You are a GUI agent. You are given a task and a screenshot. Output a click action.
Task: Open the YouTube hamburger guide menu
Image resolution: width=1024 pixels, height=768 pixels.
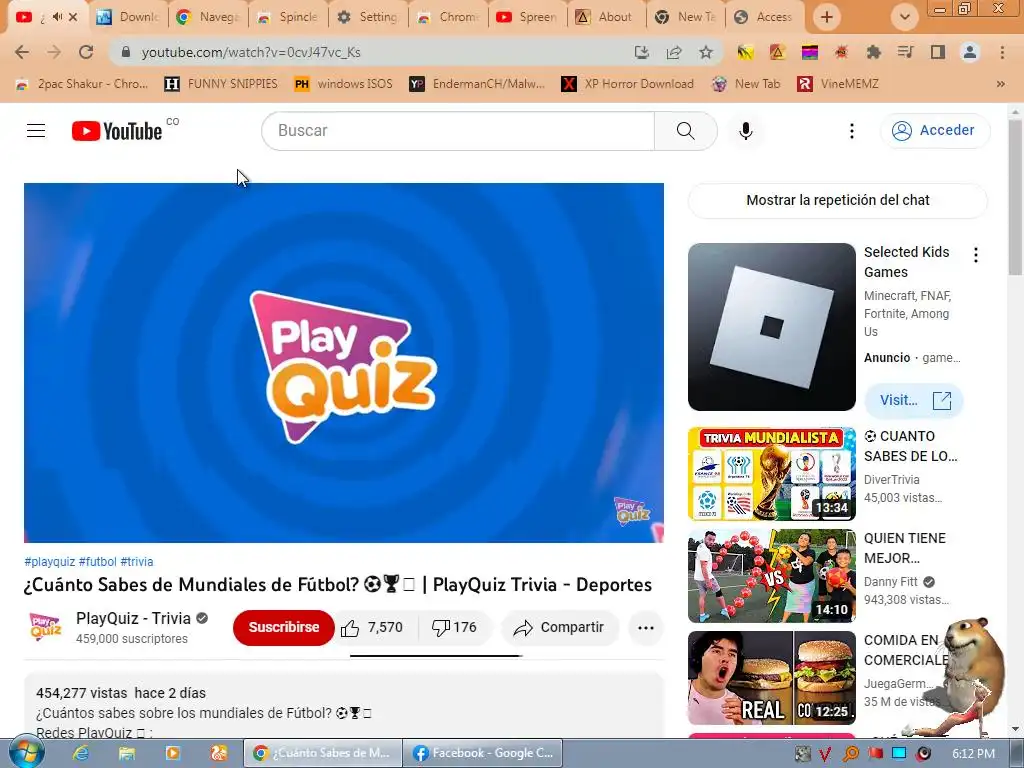point(36,131)
